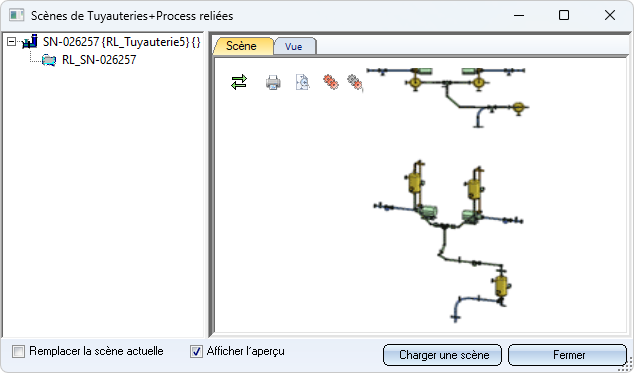Maximize the dialog window
Screen dimensions: 634x373
click(x=564, y=15)
